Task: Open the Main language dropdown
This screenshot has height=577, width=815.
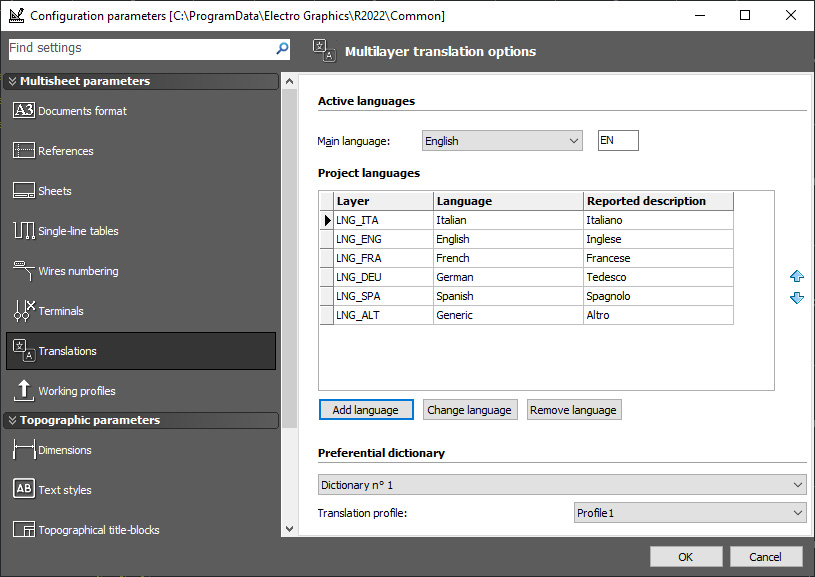Action: pos(502,141)
